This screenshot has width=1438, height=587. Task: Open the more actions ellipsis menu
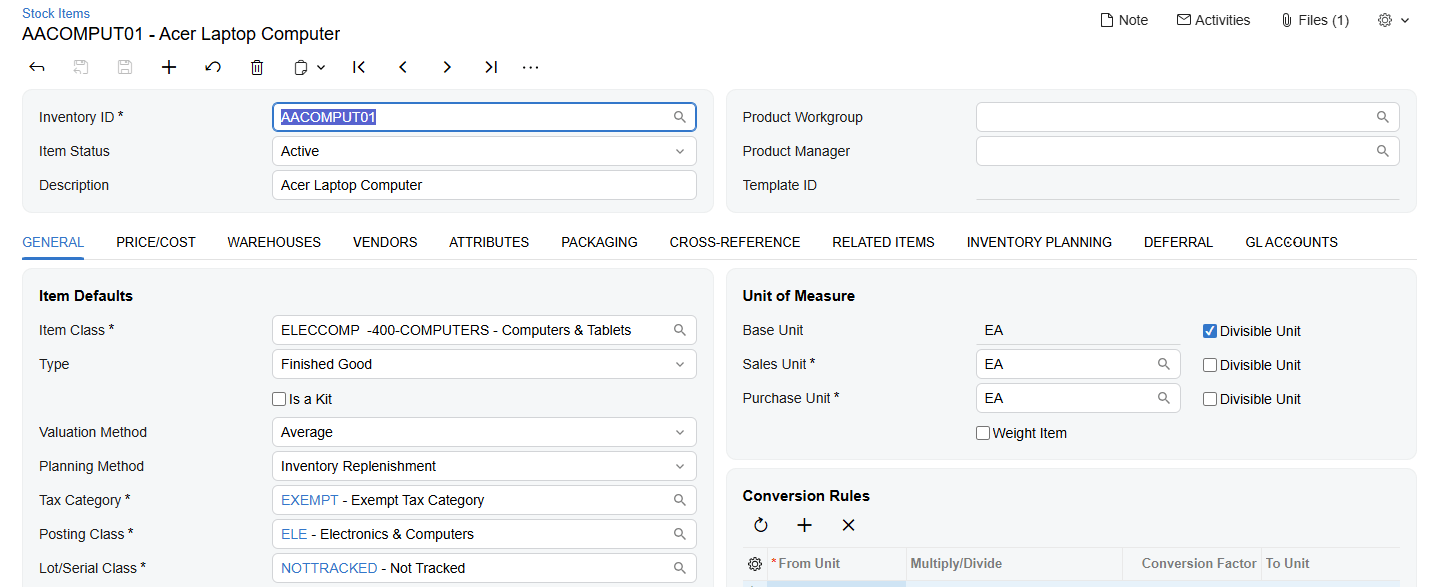pyautogui.click(x=531, y=67)
